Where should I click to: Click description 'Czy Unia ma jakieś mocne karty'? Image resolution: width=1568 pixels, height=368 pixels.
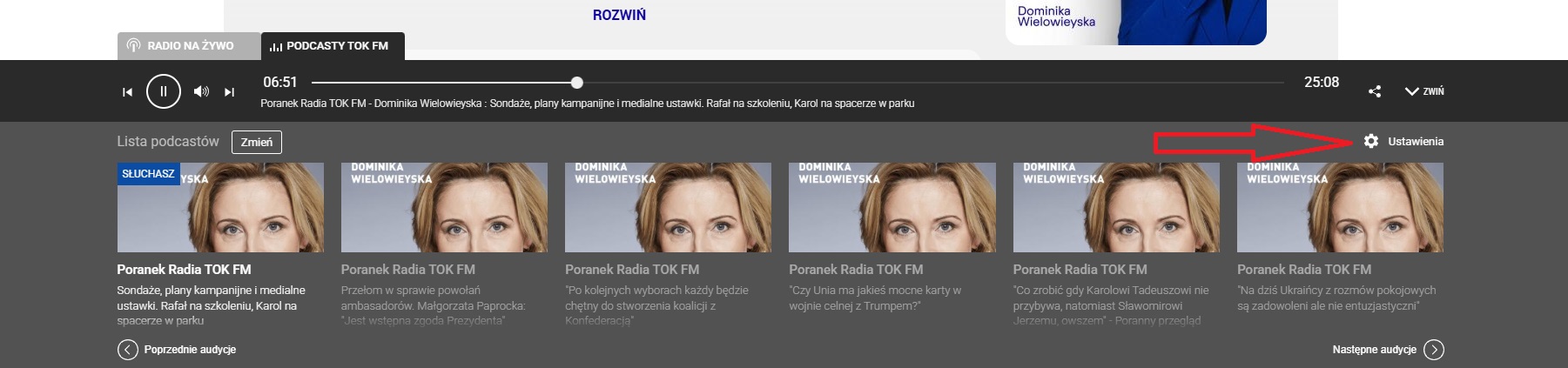(875, 298)
